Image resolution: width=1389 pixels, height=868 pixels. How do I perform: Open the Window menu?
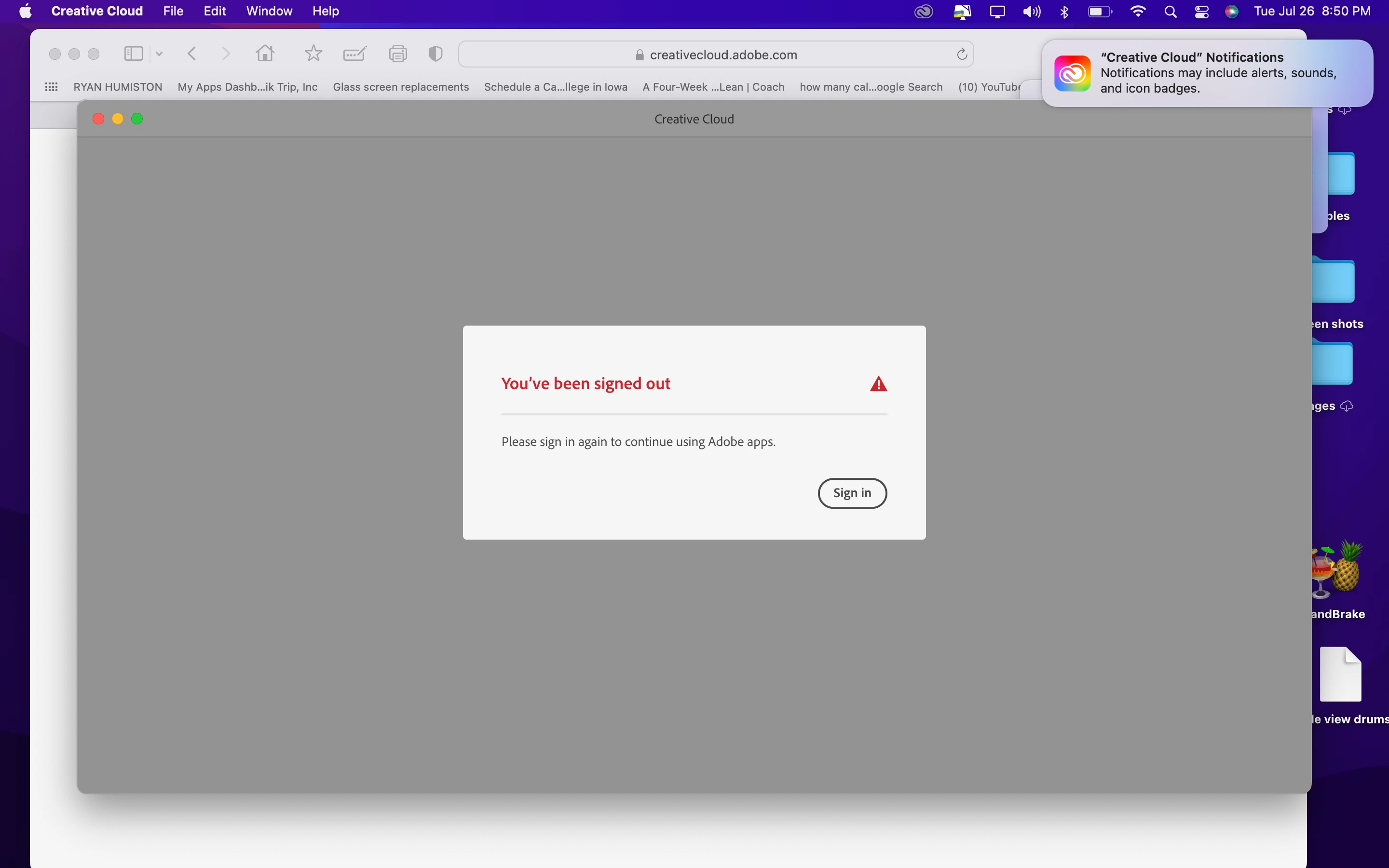[x=269, y=12]
